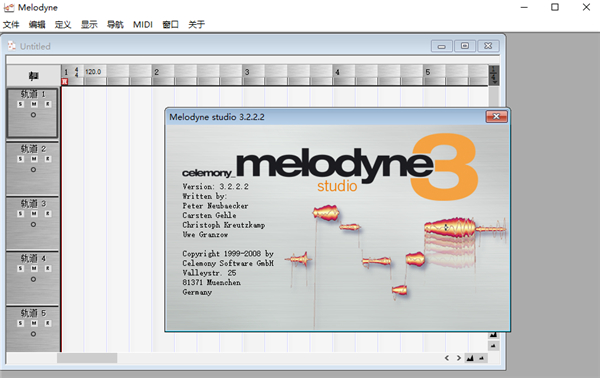Click the vertical zoom-in large mountain icon

pyautogui.click(x=494, y=335)
